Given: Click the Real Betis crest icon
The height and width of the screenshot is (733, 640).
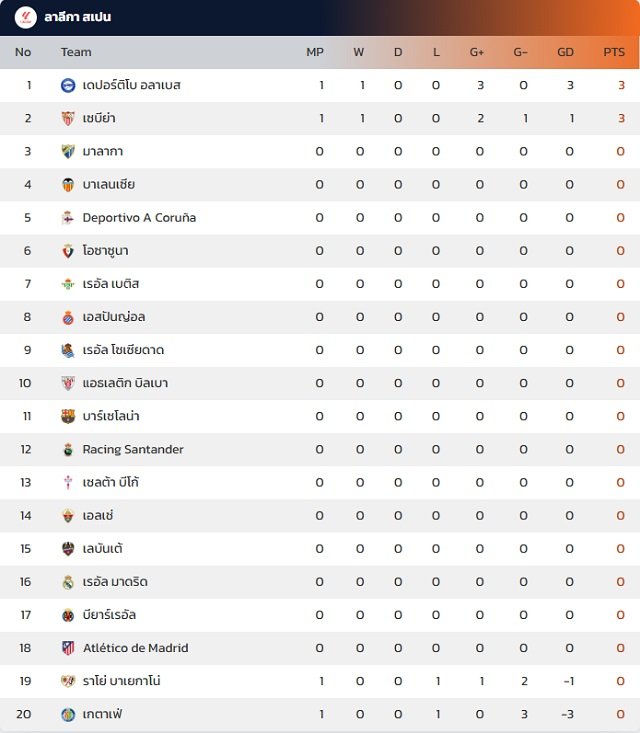Looking at the screenshot, I should 68,284.
